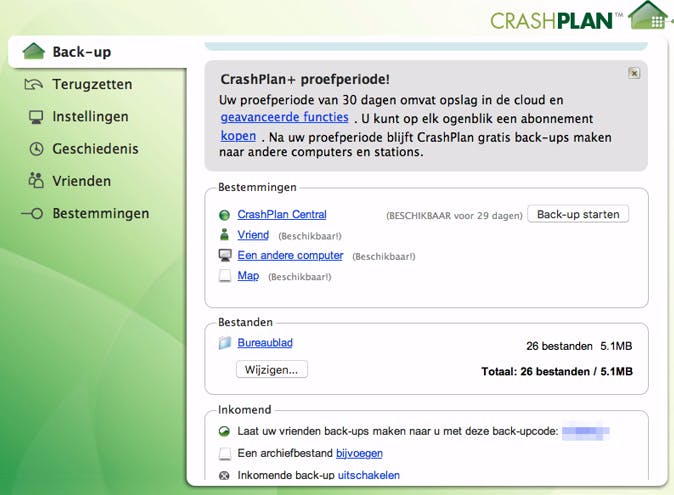Image resolution: width=674 pixels, height=495 pixels.
Task: Start backup with the Back-up starten button
Action: (578, 214)
